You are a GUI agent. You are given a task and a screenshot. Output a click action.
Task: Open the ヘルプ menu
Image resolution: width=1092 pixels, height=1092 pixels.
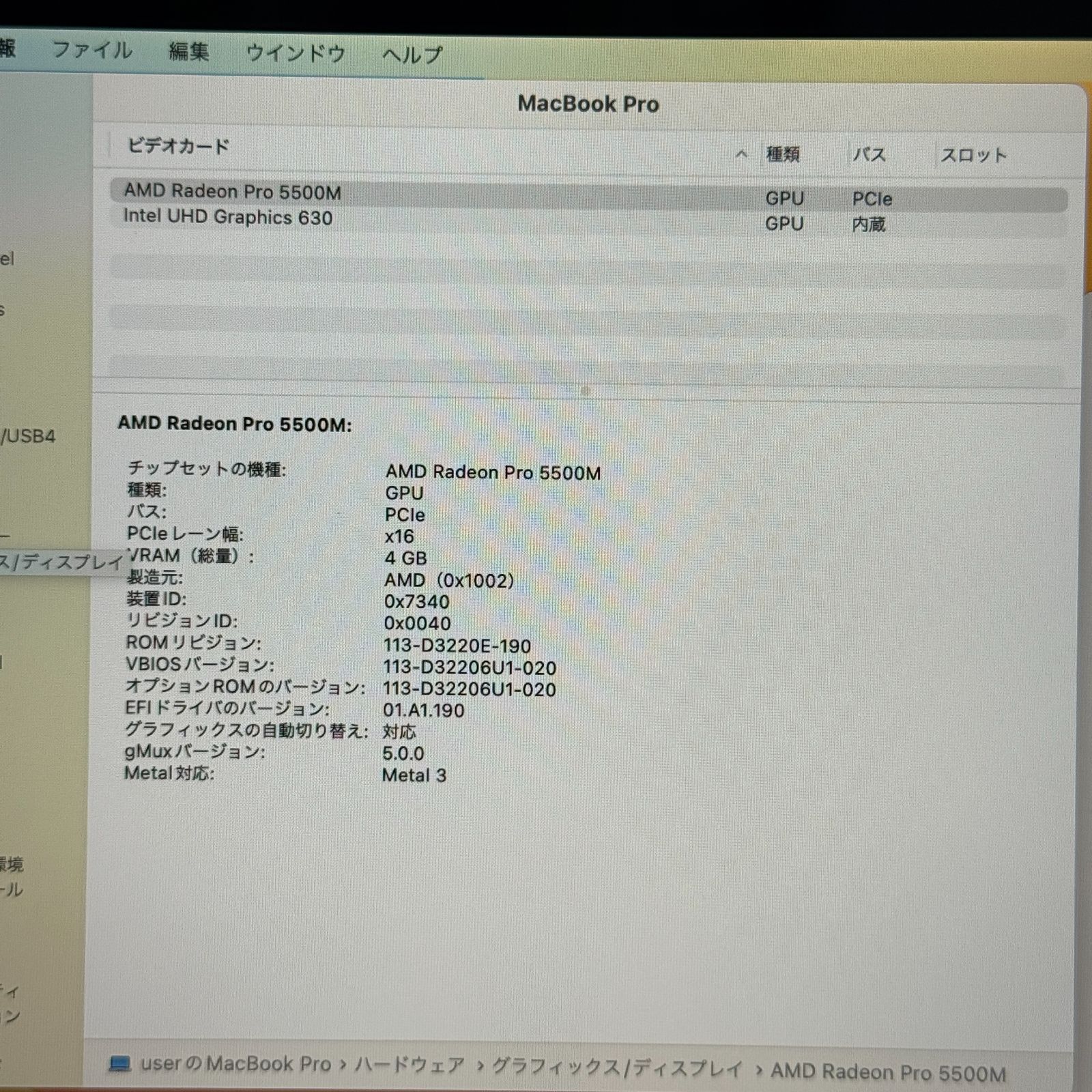point(412,55)
